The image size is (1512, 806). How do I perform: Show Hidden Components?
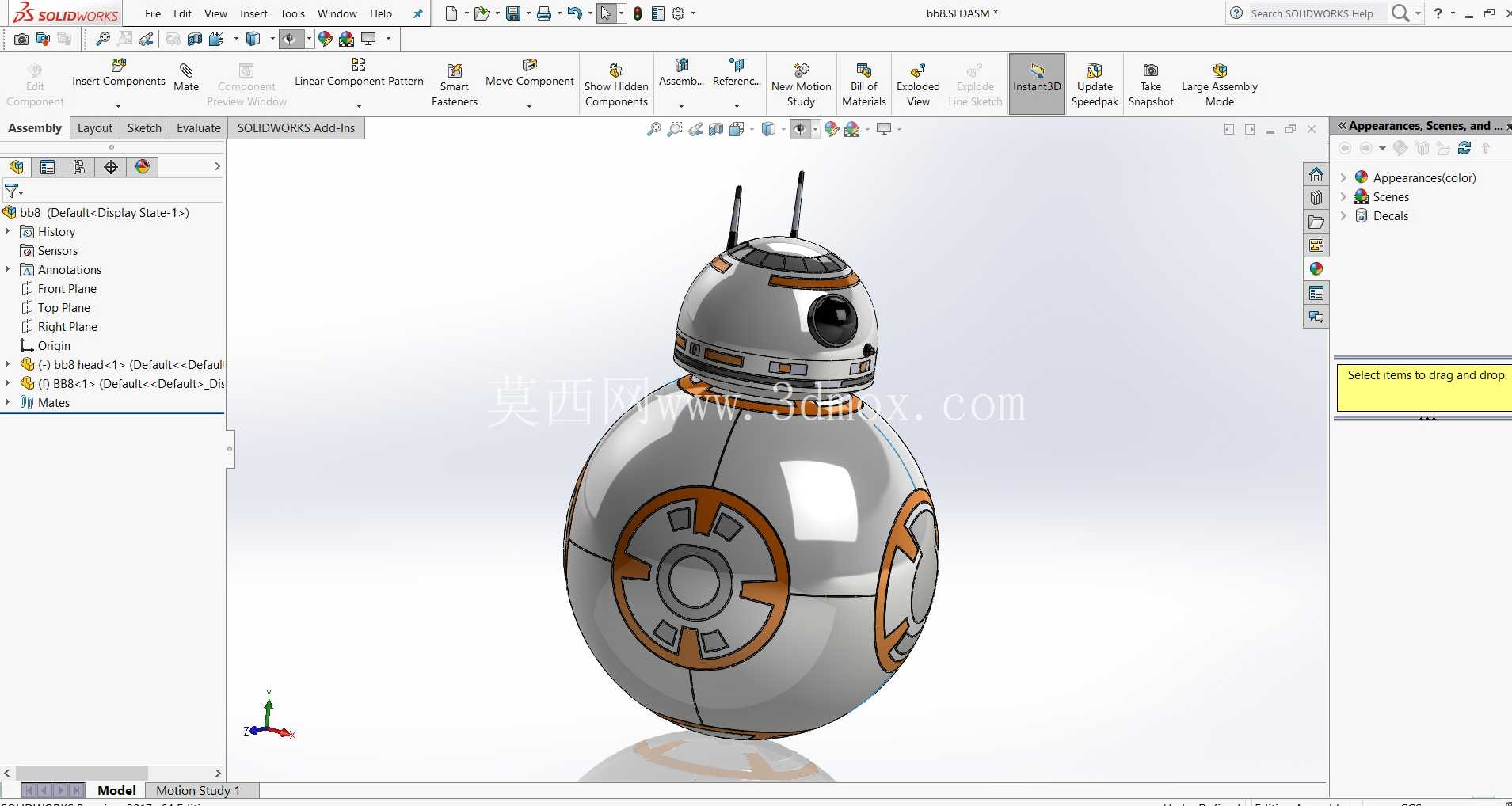pyautogui.click(x=616, y=85)
